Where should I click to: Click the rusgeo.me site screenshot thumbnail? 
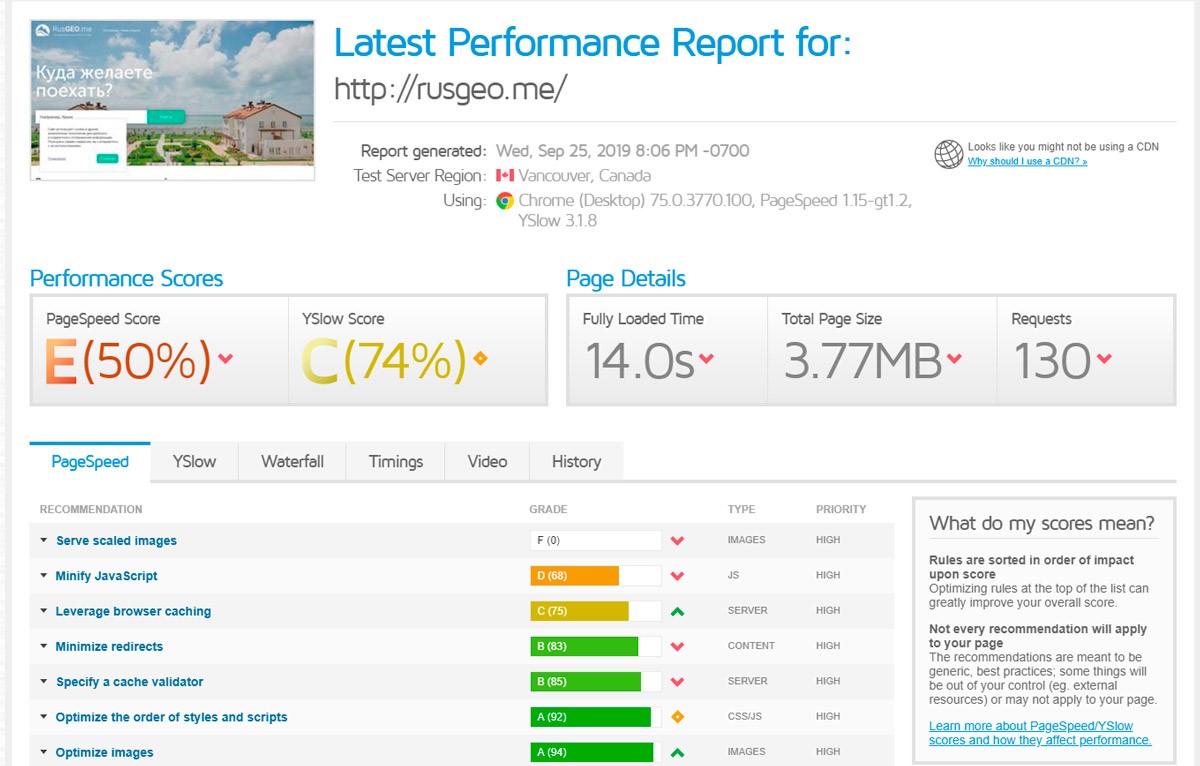coord(172,100)
